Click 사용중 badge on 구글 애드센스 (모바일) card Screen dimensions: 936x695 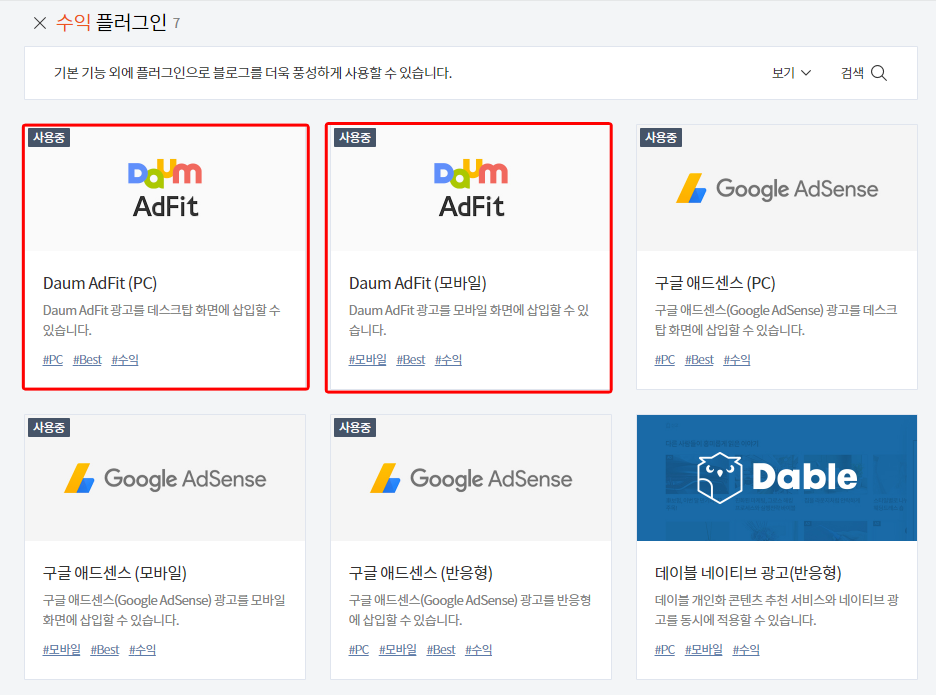click(x=49, y=428)
